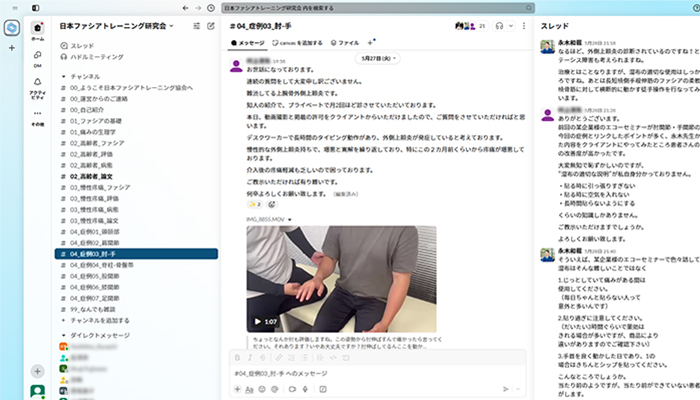Open send options chevron beside send arrow

[518, 389]
